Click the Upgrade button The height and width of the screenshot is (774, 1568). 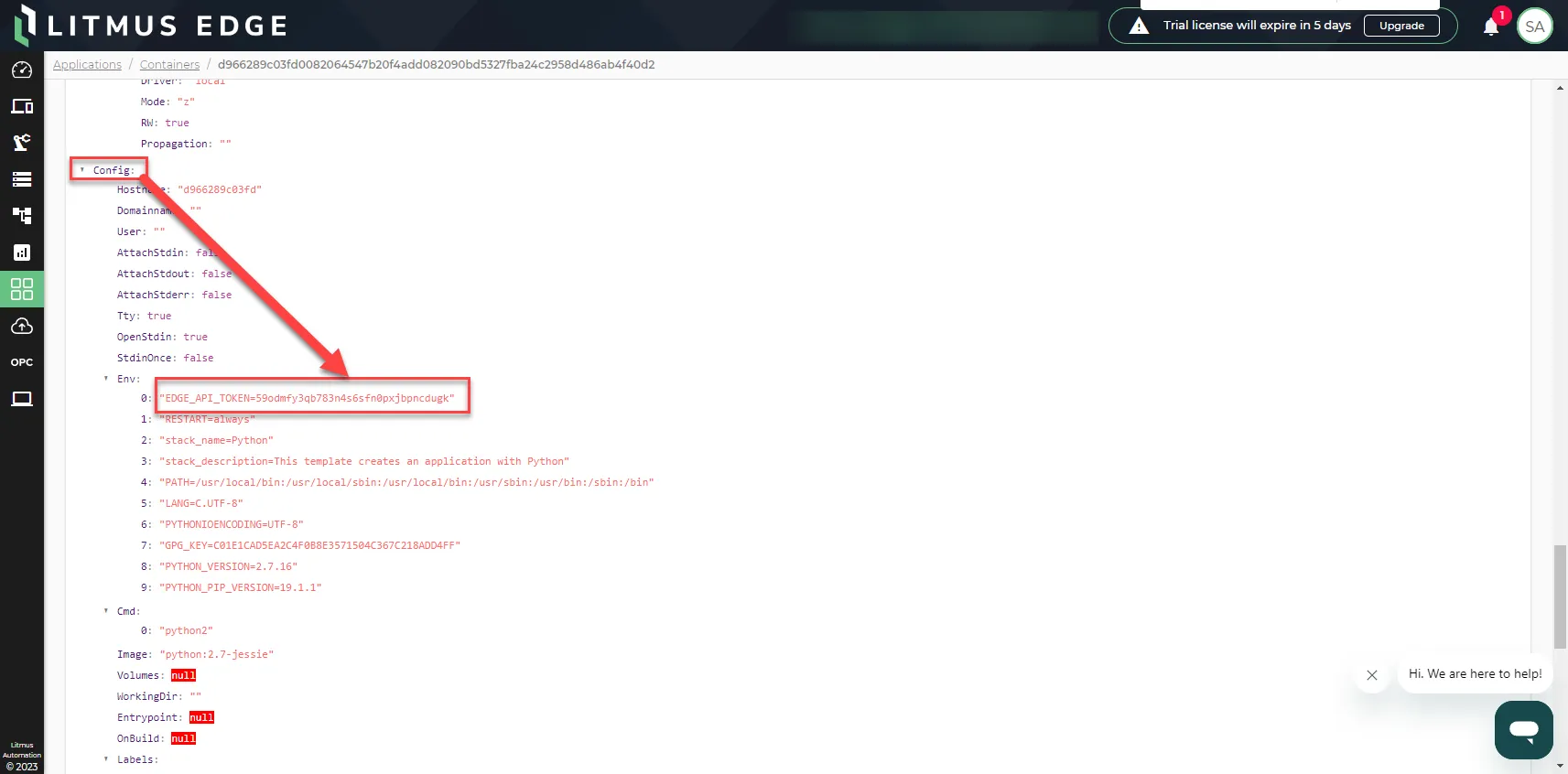(1401, 26)
